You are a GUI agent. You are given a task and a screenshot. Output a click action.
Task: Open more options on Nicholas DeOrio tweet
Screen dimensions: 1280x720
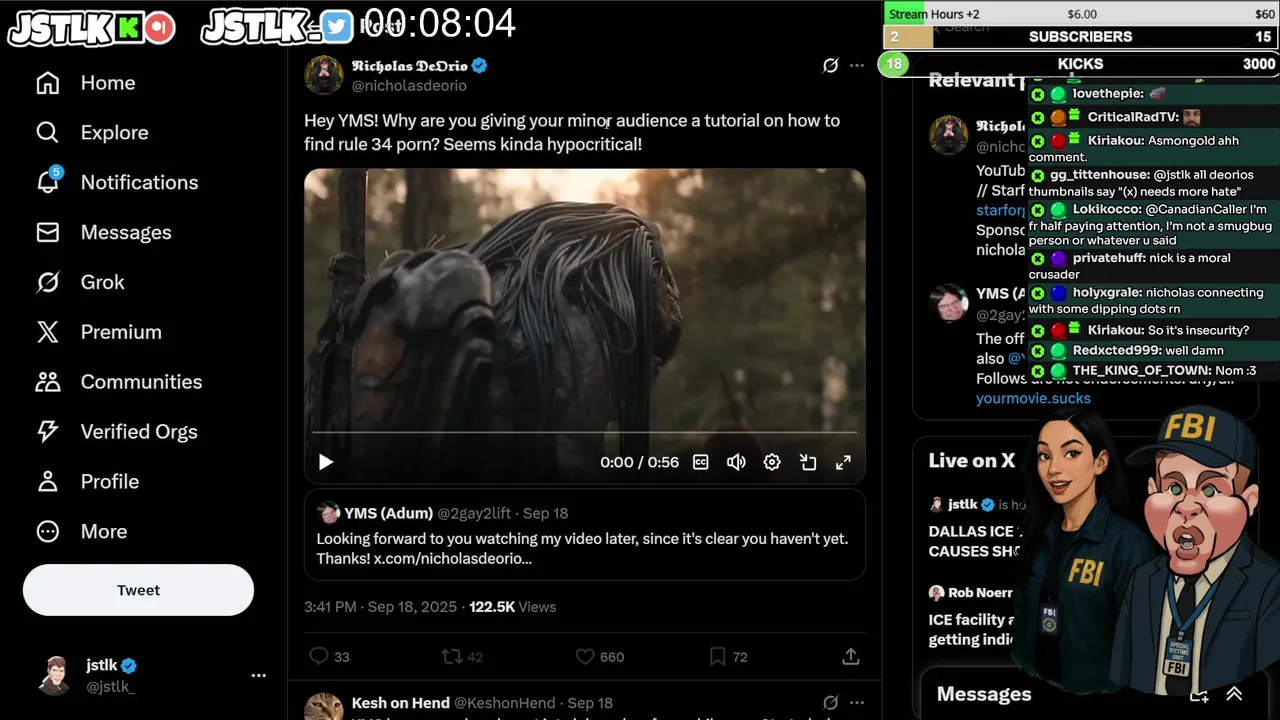(x=857, y=66)
